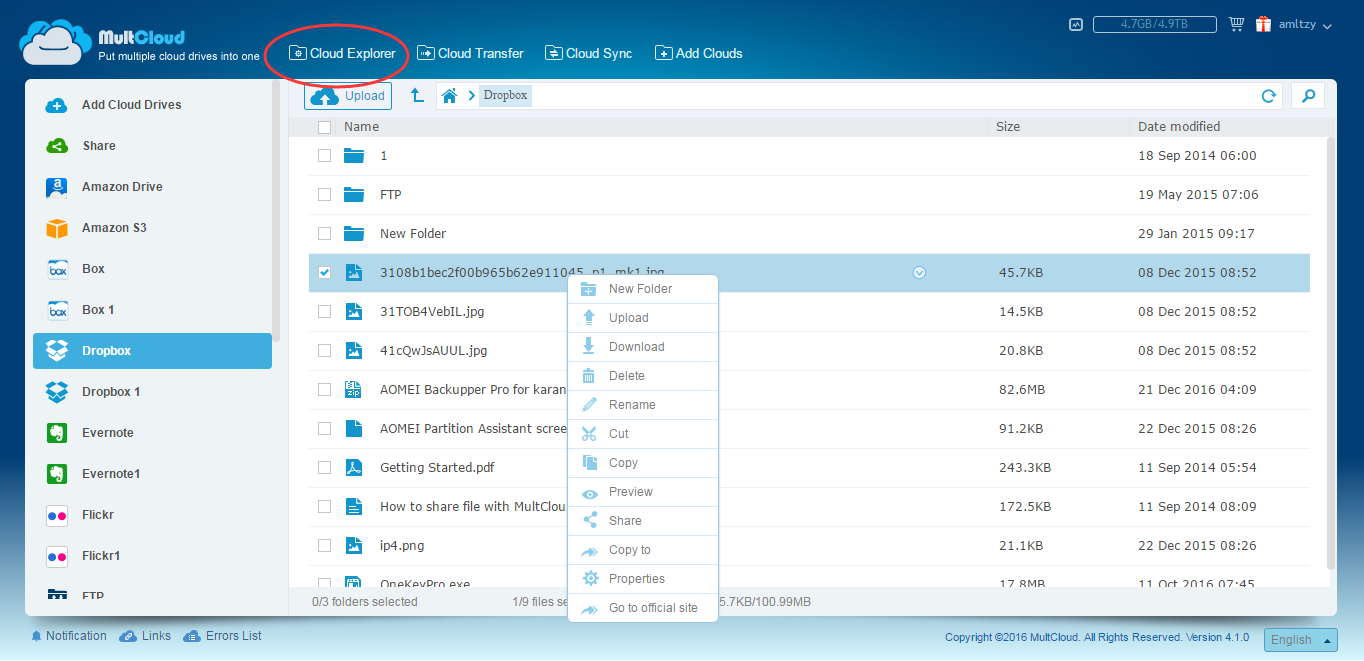Open the shopping cart icon
Screen dimensions: 1364x661
point(1236,25)
